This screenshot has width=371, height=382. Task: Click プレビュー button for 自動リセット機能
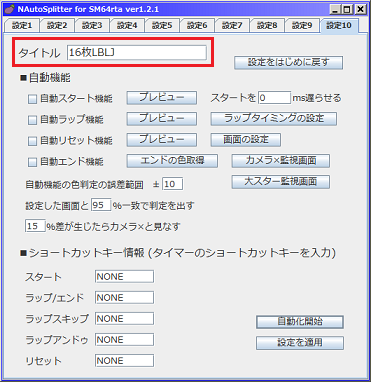pos(162,140)
